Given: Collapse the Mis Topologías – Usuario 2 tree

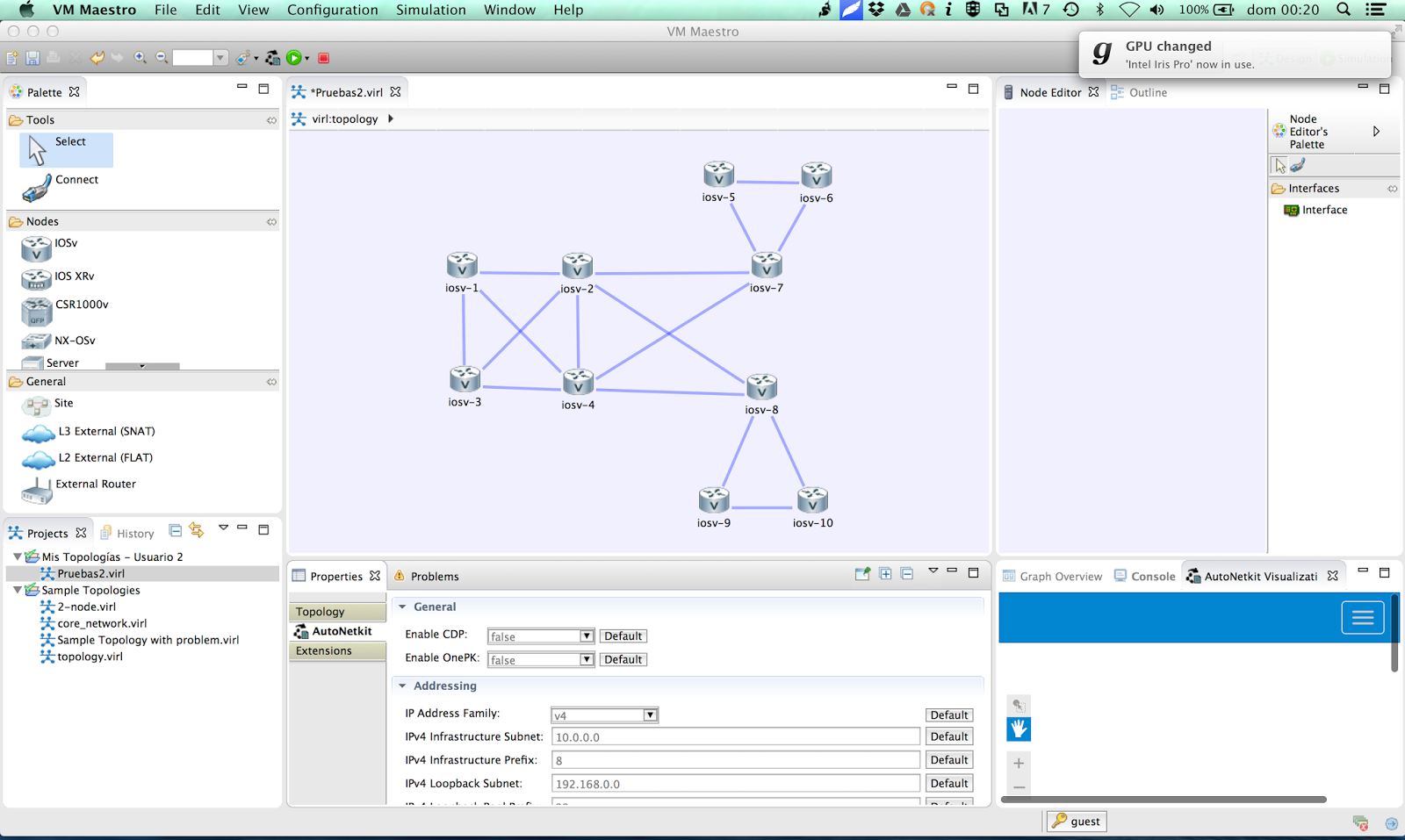Looking at the screenshot, I should tap(17, 556).
